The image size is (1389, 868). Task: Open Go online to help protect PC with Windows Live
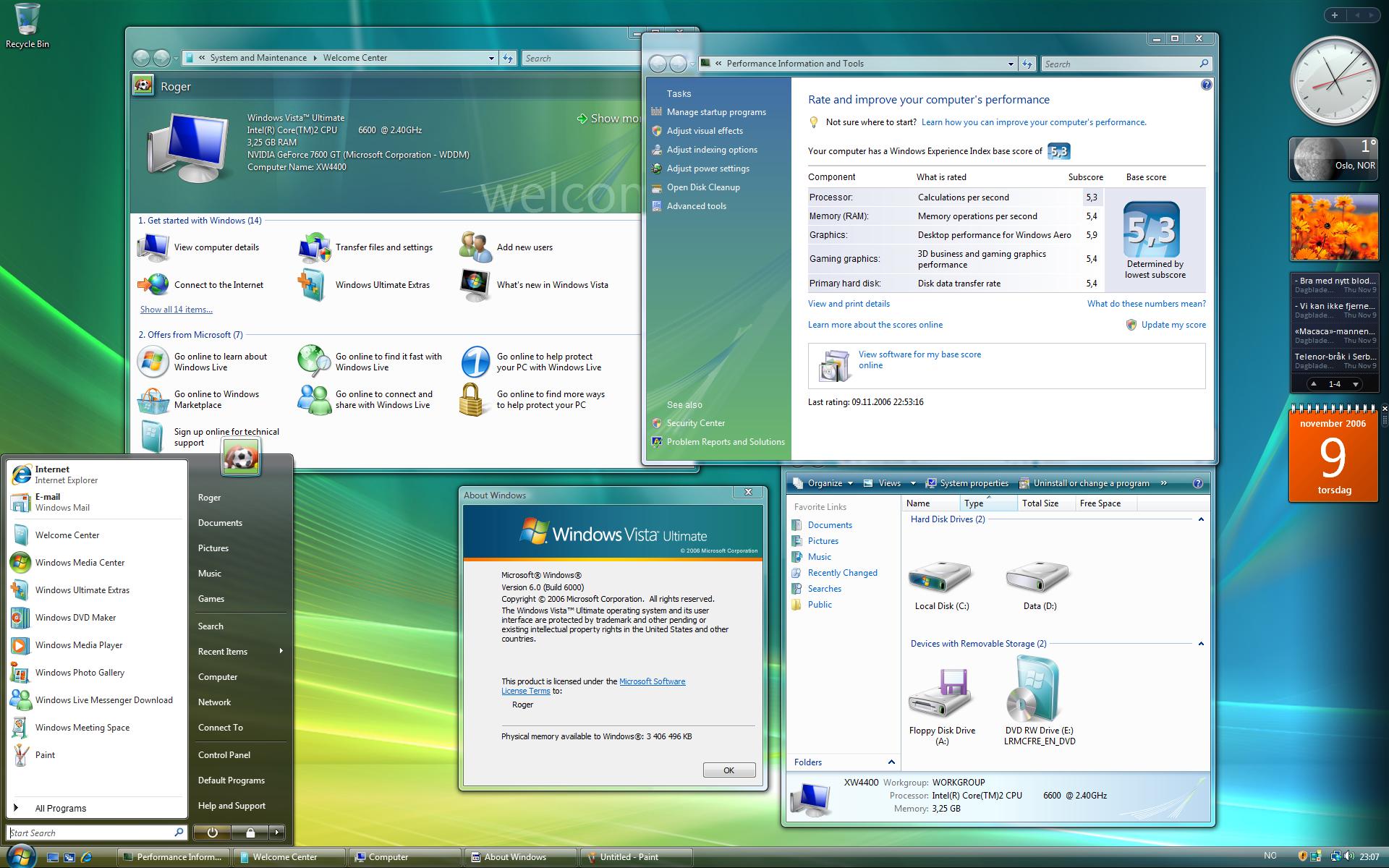click(532, 362)
